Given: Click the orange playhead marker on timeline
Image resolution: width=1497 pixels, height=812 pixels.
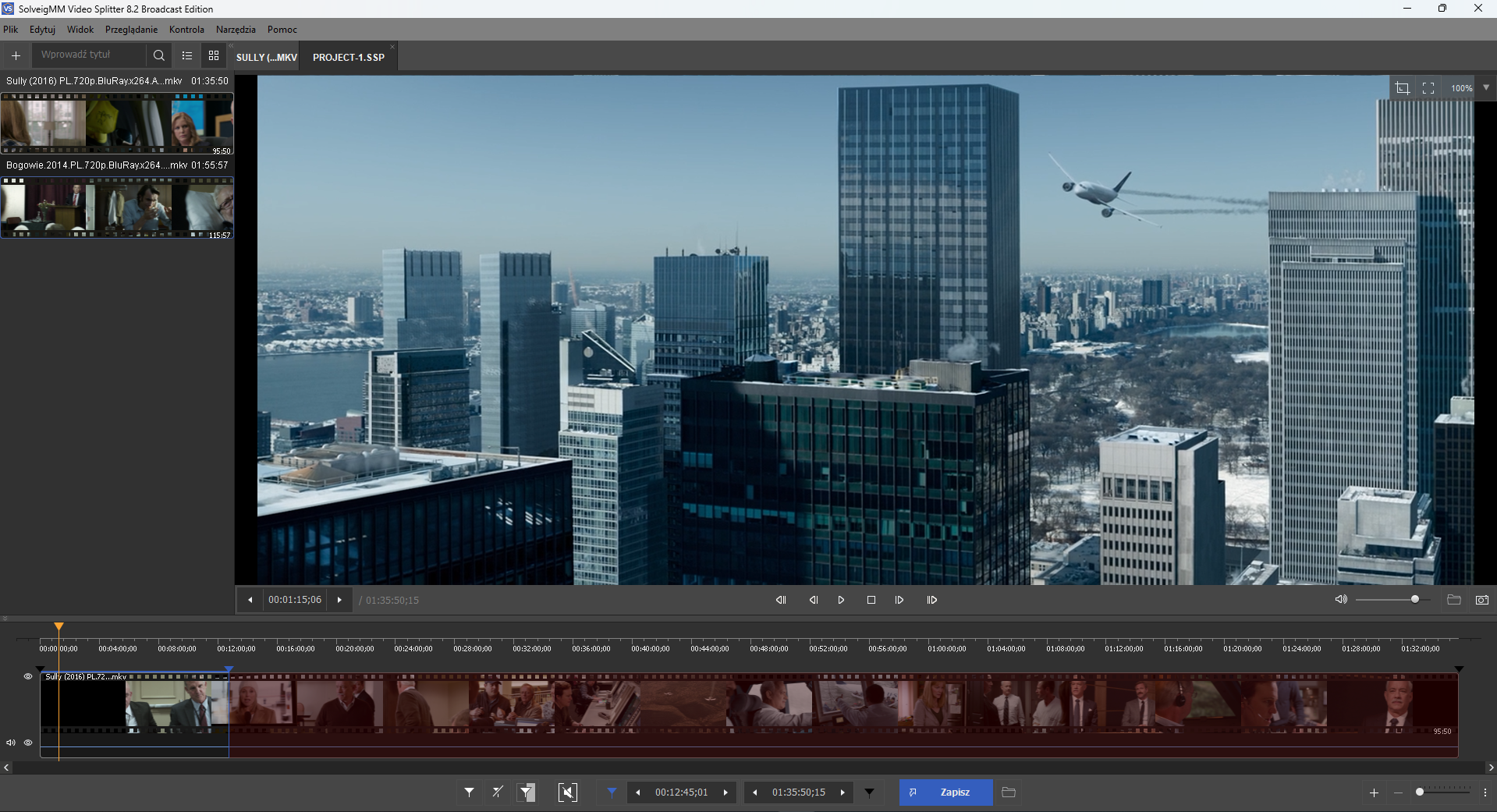Looking at the screenshot, I should coord(59,626).
